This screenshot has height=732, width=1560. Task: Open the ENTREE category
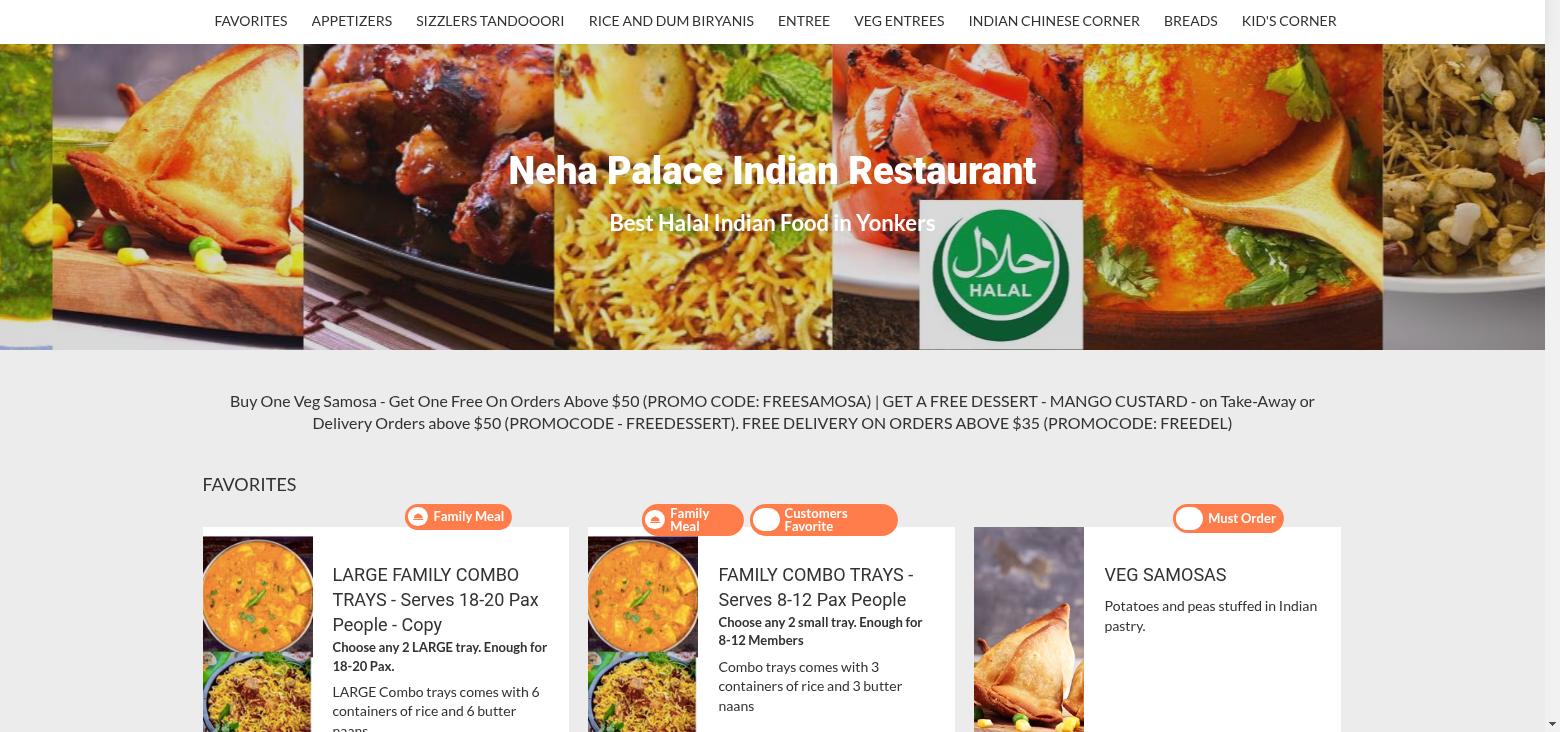pos(804,20)
